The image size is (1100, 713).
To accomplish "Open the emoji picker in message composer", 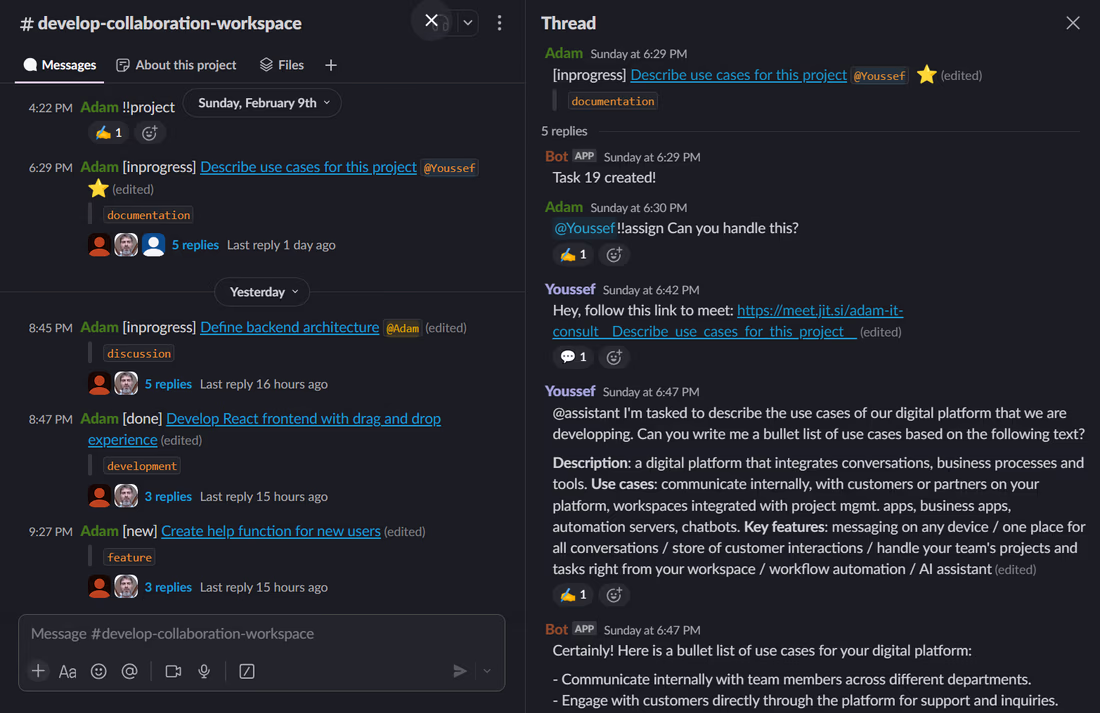I will [99, 671].
